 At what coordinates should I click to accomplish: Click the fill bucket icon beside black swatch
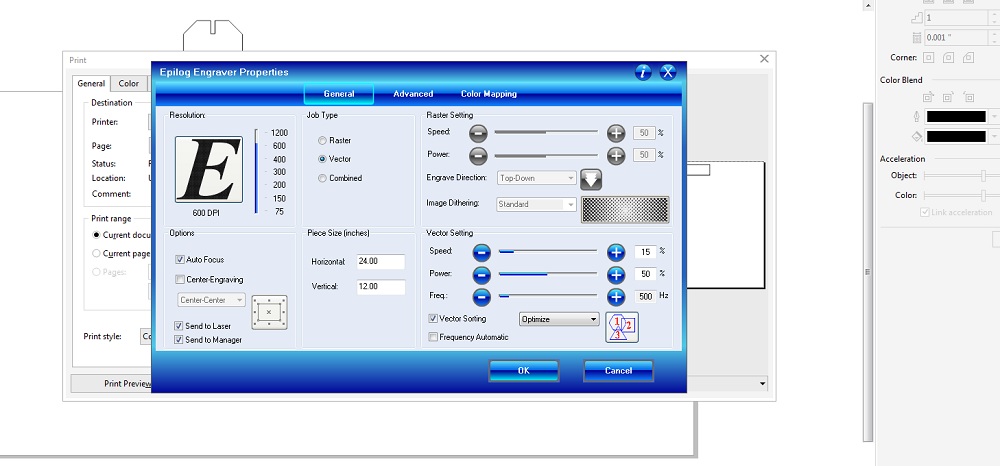(916, 136)
